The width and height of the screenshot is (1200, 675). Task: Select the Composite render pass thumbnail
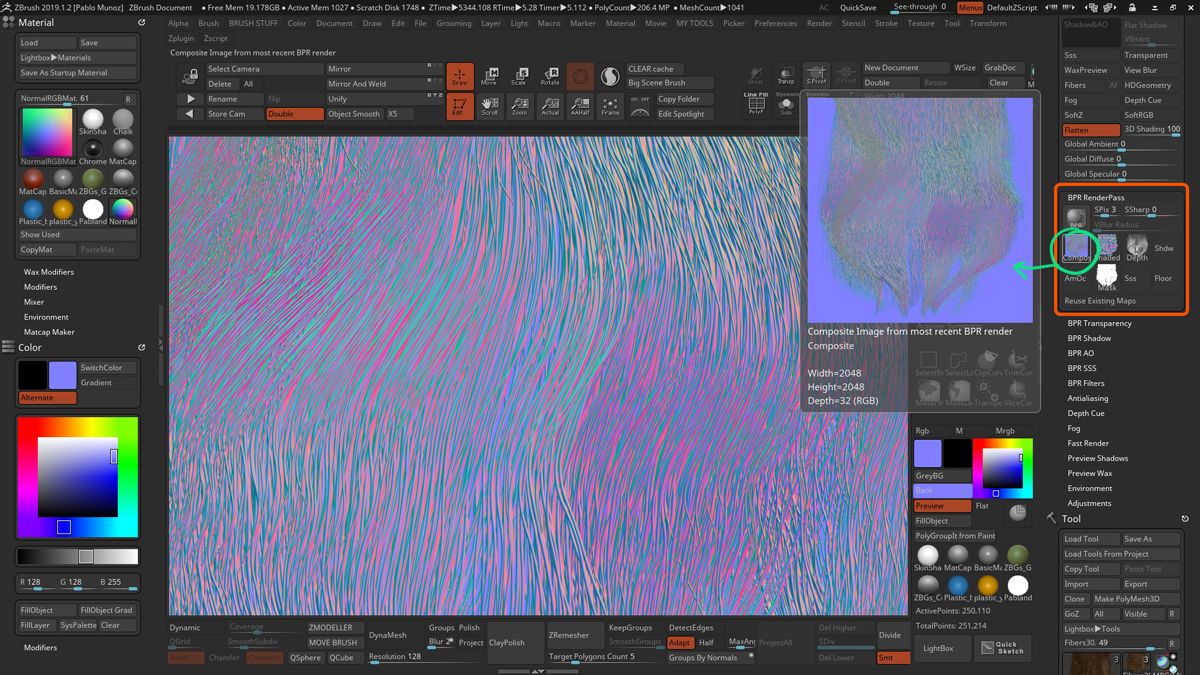pos(1076,247)
